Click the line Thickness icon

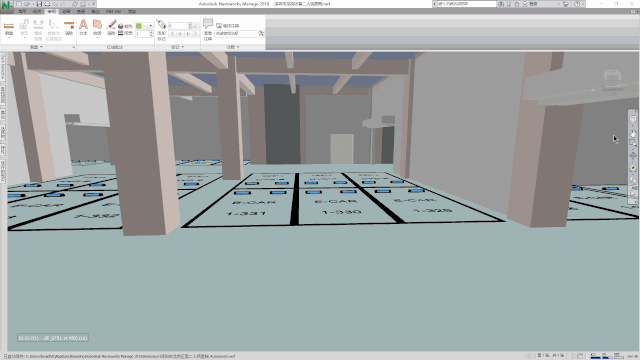tap(121, 33)
